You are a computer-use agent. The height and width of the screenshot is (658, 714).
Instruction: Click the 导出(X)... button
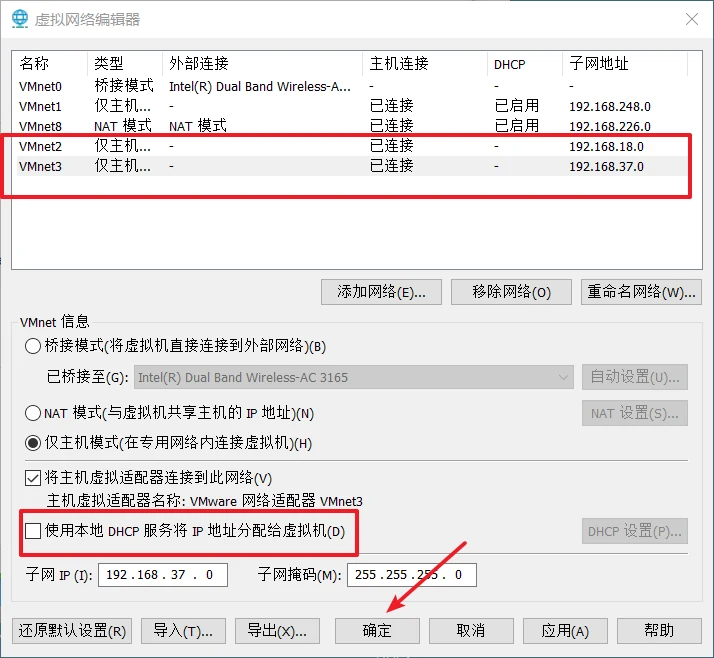[277, 631]
